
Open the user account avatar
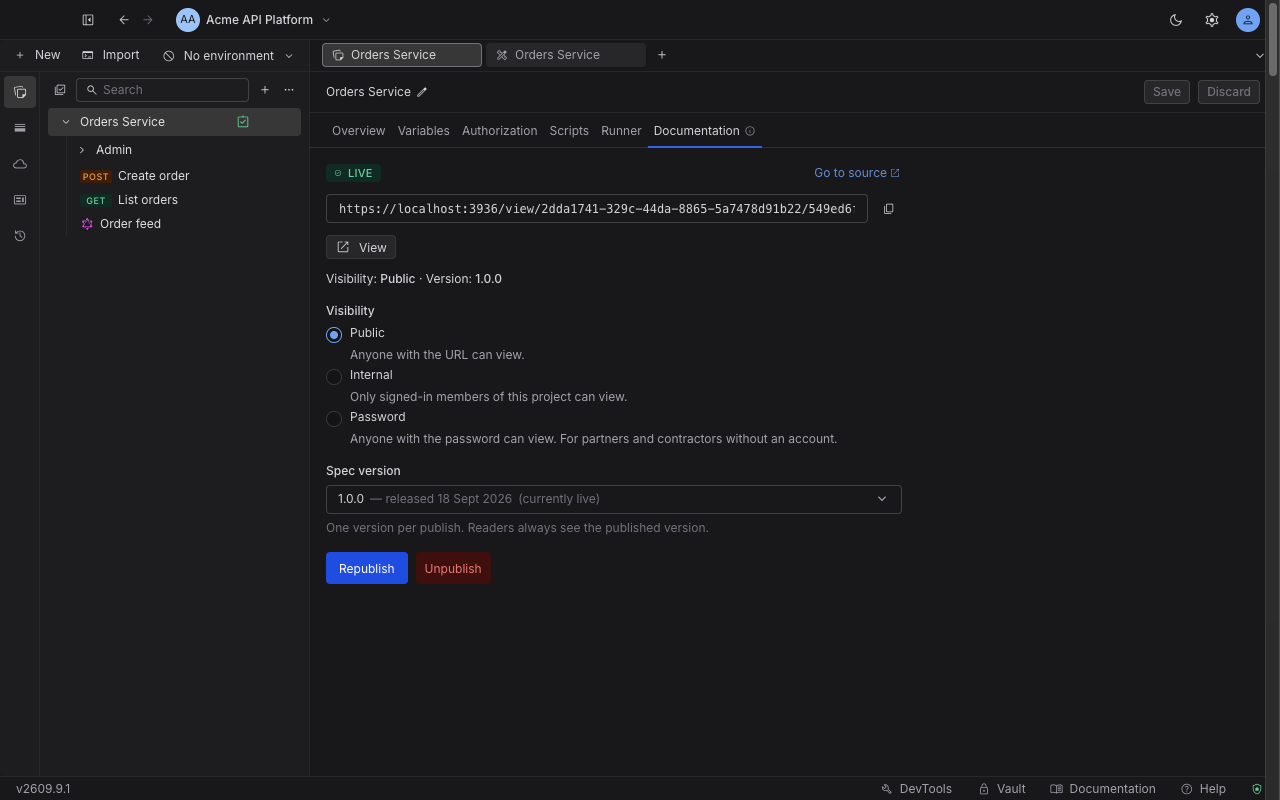click(1248, 20)
